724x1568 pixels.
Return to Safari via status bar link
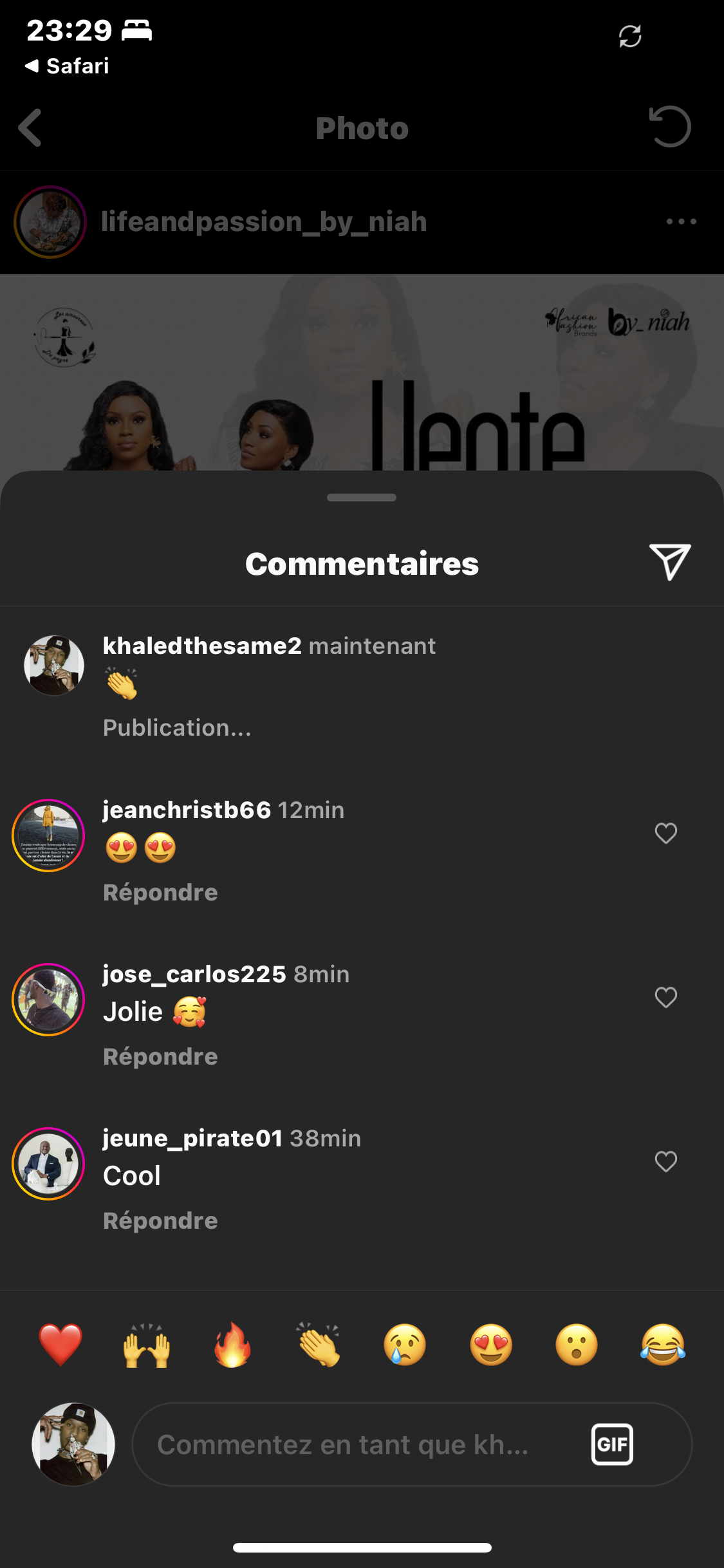[x=67, y=66]
